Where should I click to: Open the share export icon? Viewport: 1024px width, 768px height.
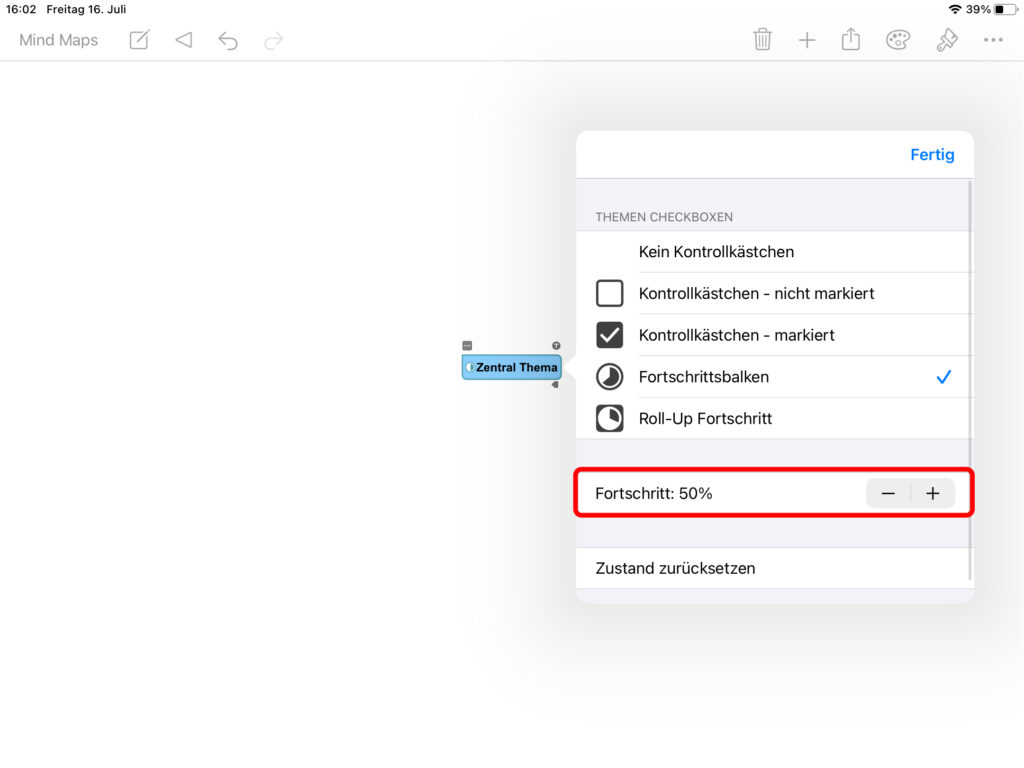tap(851, 40)
